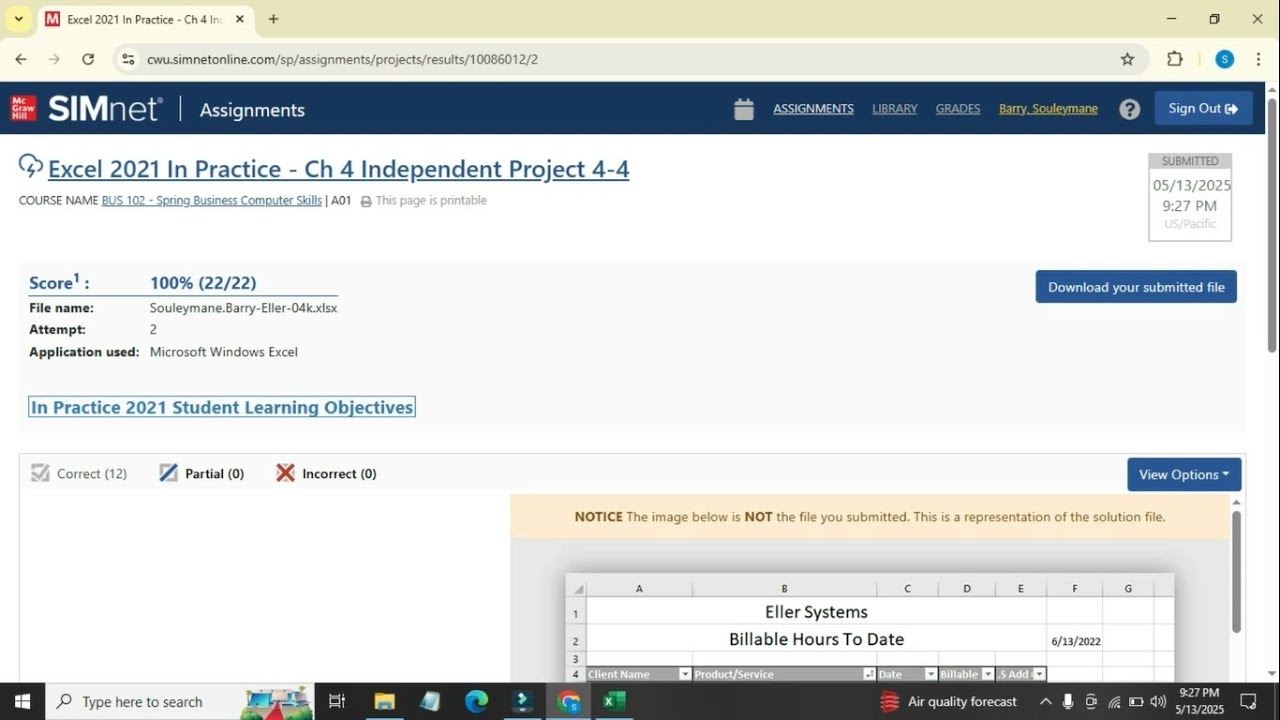Click the SUBMITTED date box

(1190, 197)
